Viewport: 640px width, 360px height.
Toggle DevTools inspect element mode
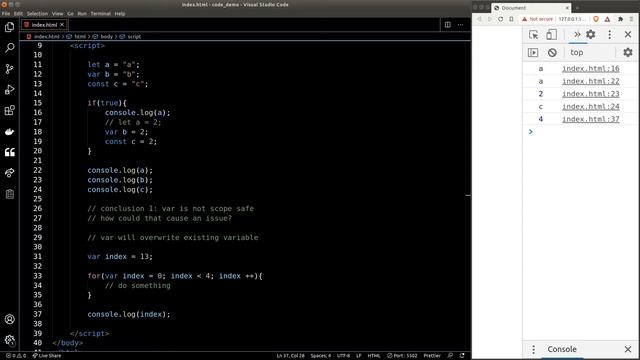pos(533,35)
